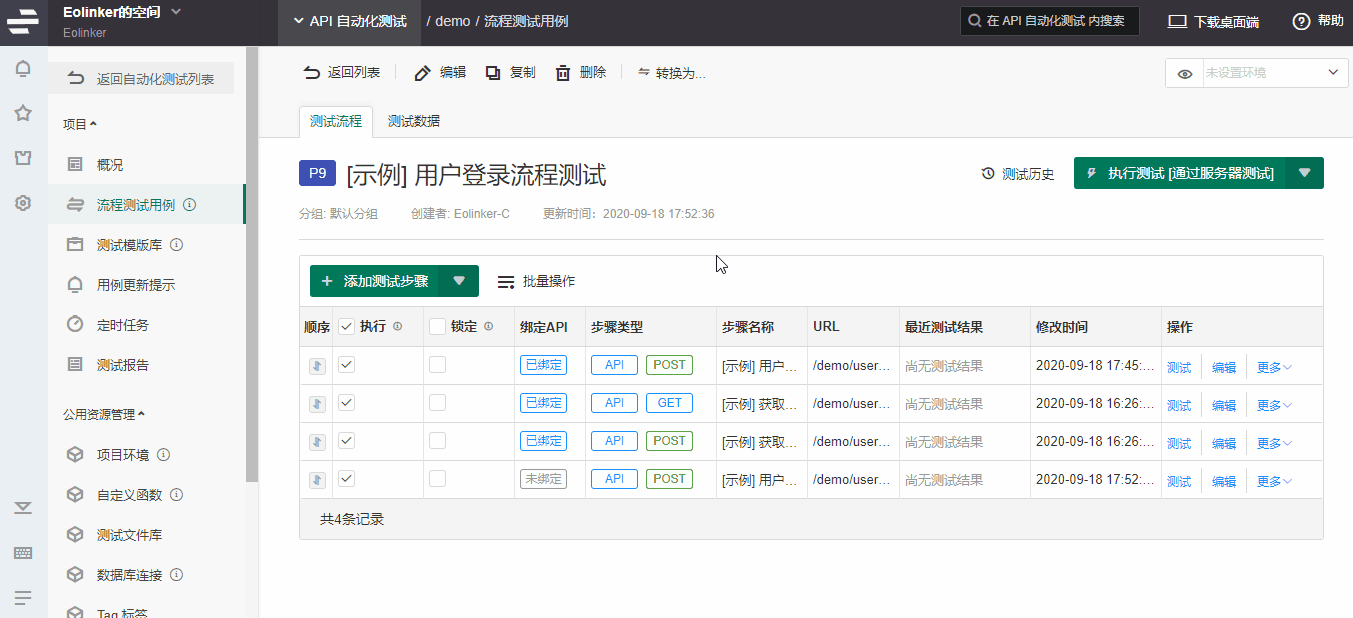Viewport: 1353px width, 618px height.
Task: Click the Delete trash icon in toolbar
Action: pos(563,73)
